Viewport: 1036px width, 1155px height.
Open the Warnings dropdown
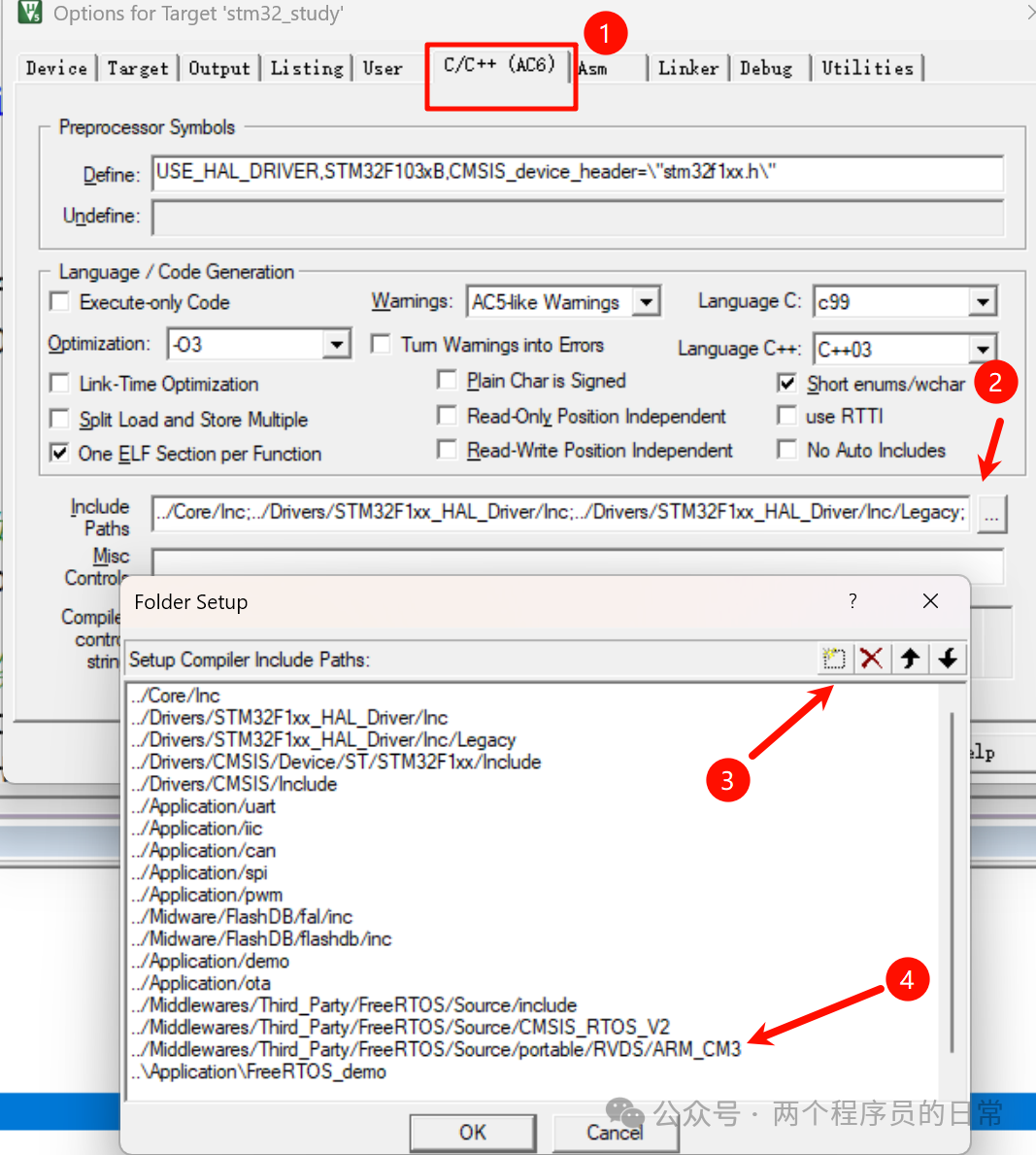tap(646, 301)
